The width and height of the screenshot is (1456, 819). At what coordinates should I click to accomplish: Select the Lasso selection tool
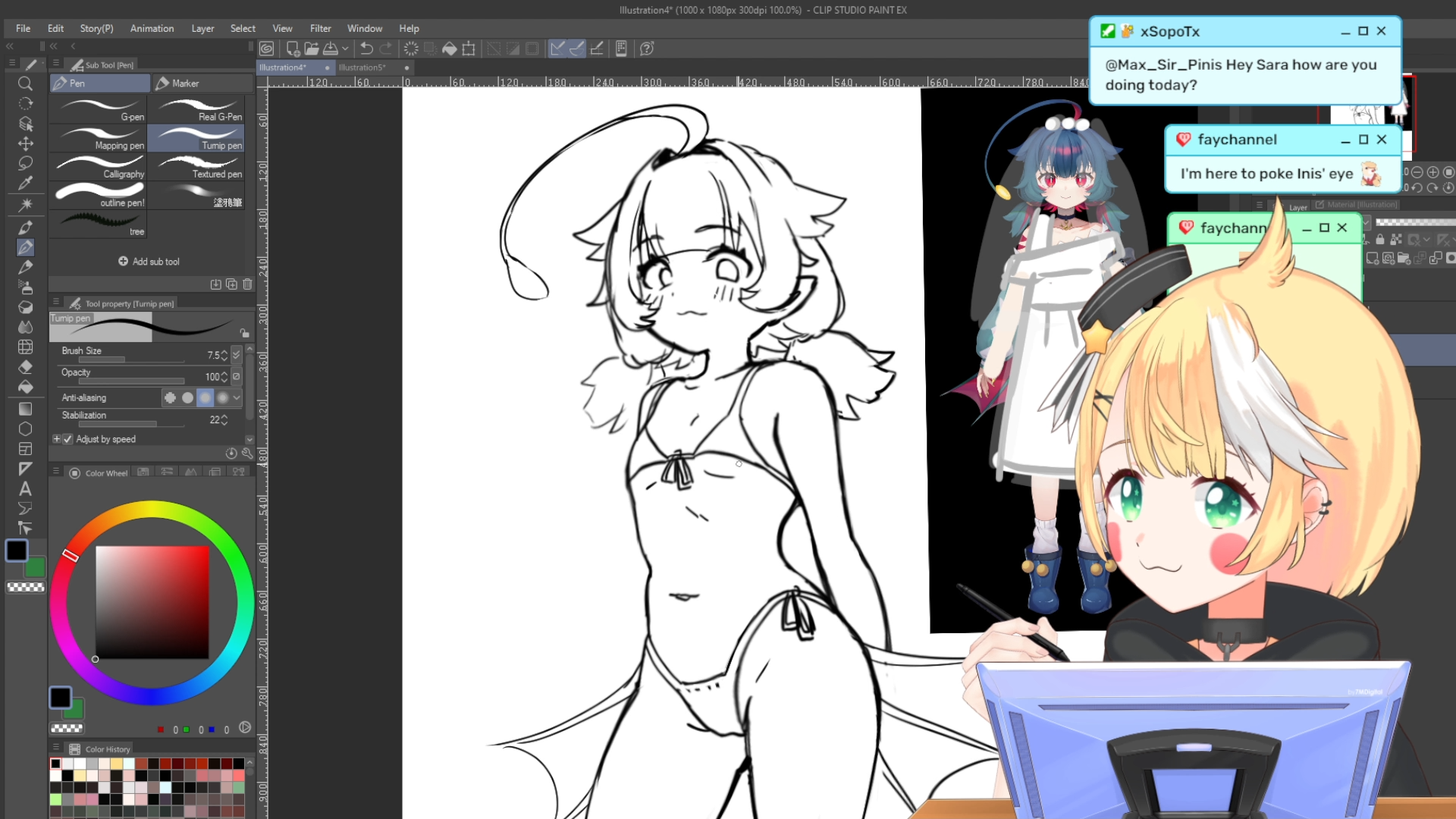25,163
